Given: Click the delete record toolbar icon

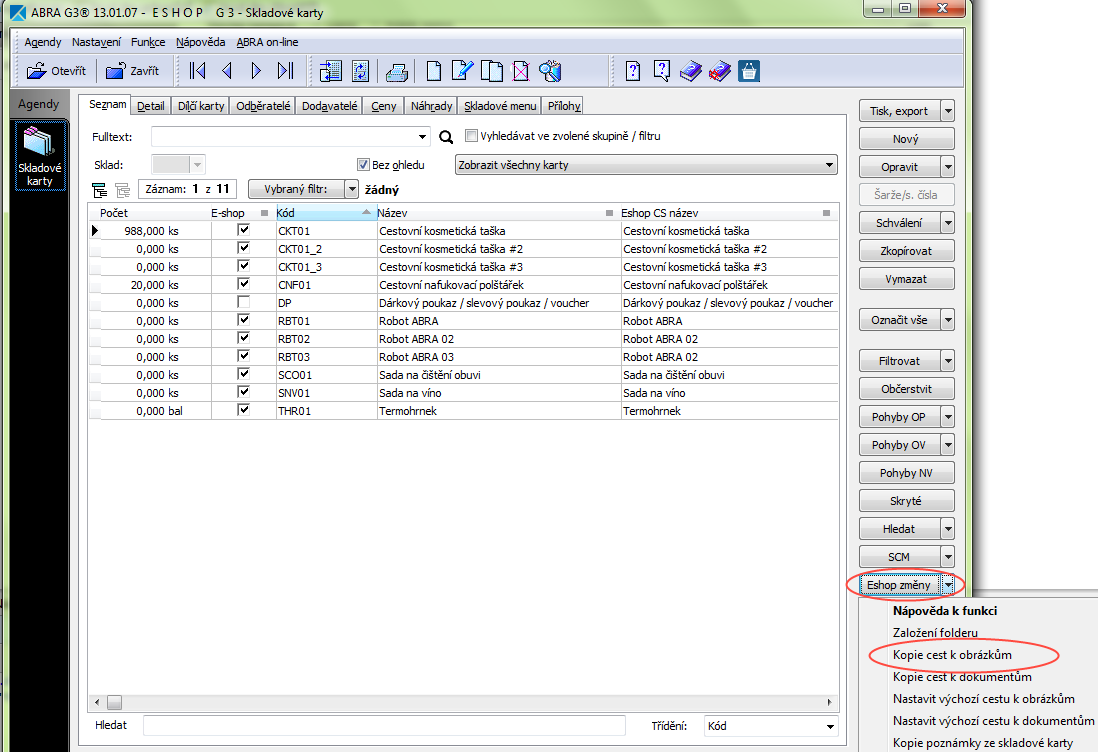Looking at the screenshot, I should tap(521, 71).
